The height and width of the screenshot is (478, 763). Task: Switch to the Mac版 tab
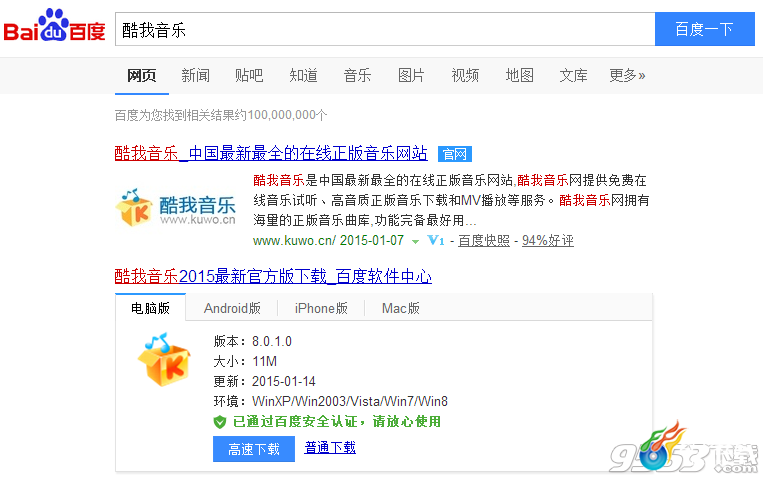(400, 308)
